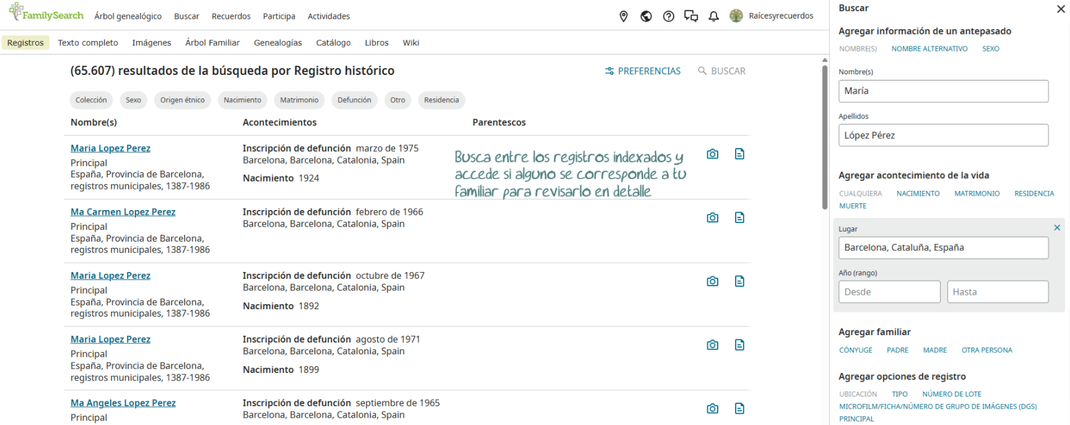1070x425 pixels.
Task: Open the Raícesyrecuerdos user avatar
Action: [x=736, y=16]
